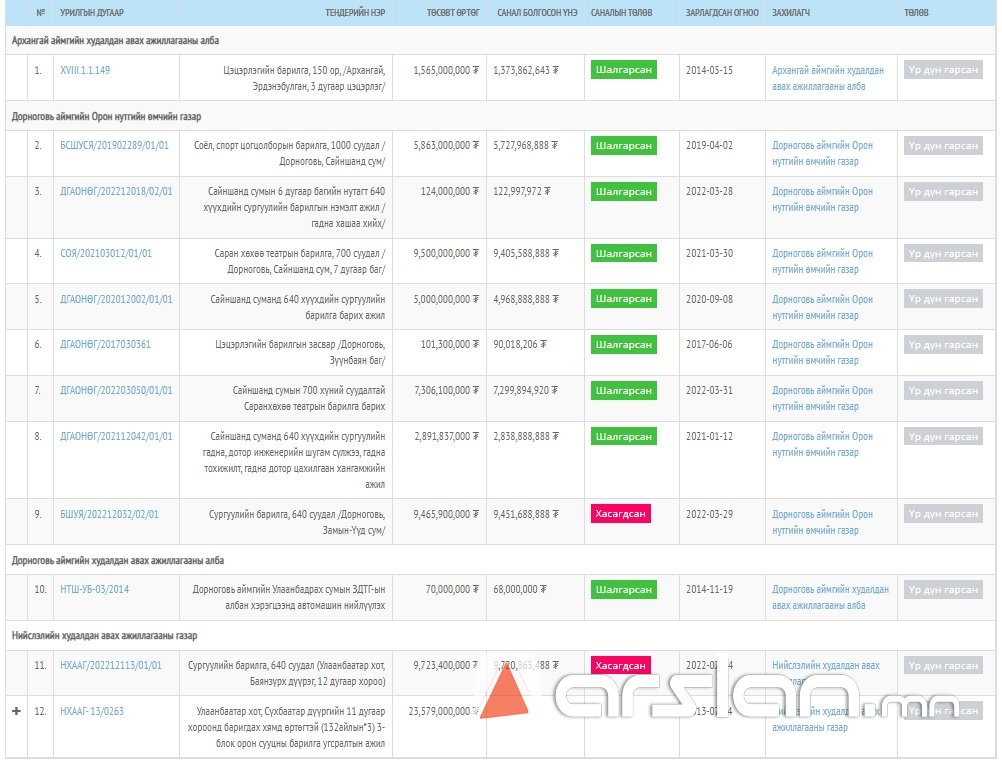Viewport: 1002px width, 762px height.
Task: Sort by the Зарлагдсан огноо column header
Action: pyautogui.click(x=722, y=13)
